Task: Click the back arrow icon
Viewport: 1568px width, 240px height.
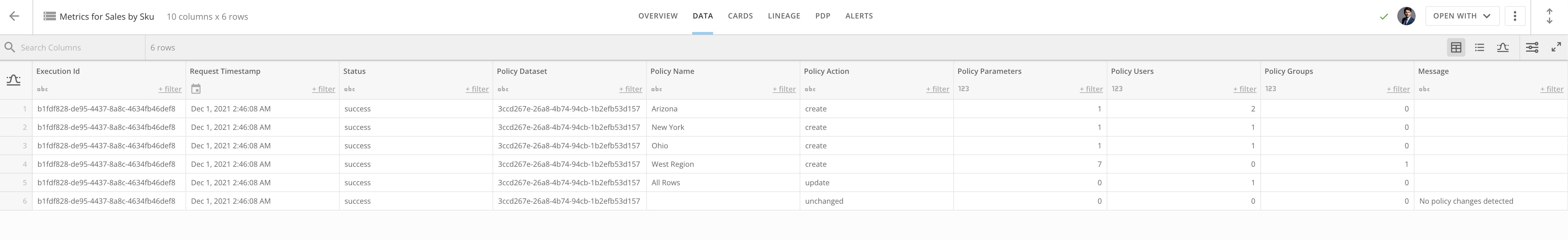Action: click(x=15, y=16)
